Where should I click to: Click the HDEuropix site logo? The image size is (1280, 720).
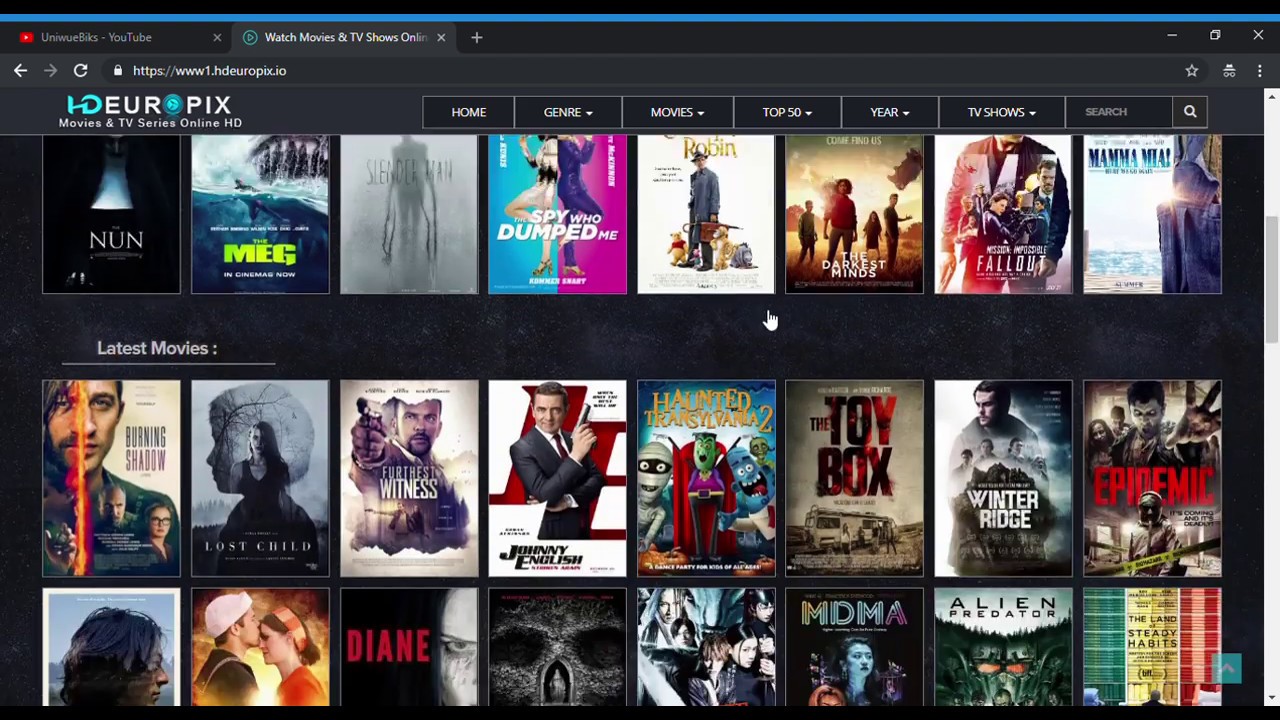tap(150, 111)
